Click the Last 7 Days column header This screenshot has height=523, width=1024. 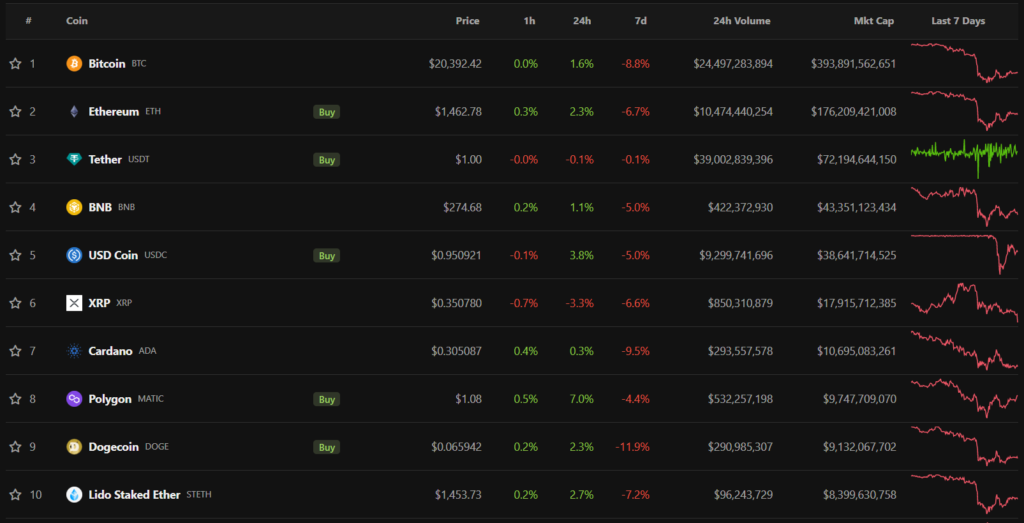pyautogui.click(x=958, y=21)
